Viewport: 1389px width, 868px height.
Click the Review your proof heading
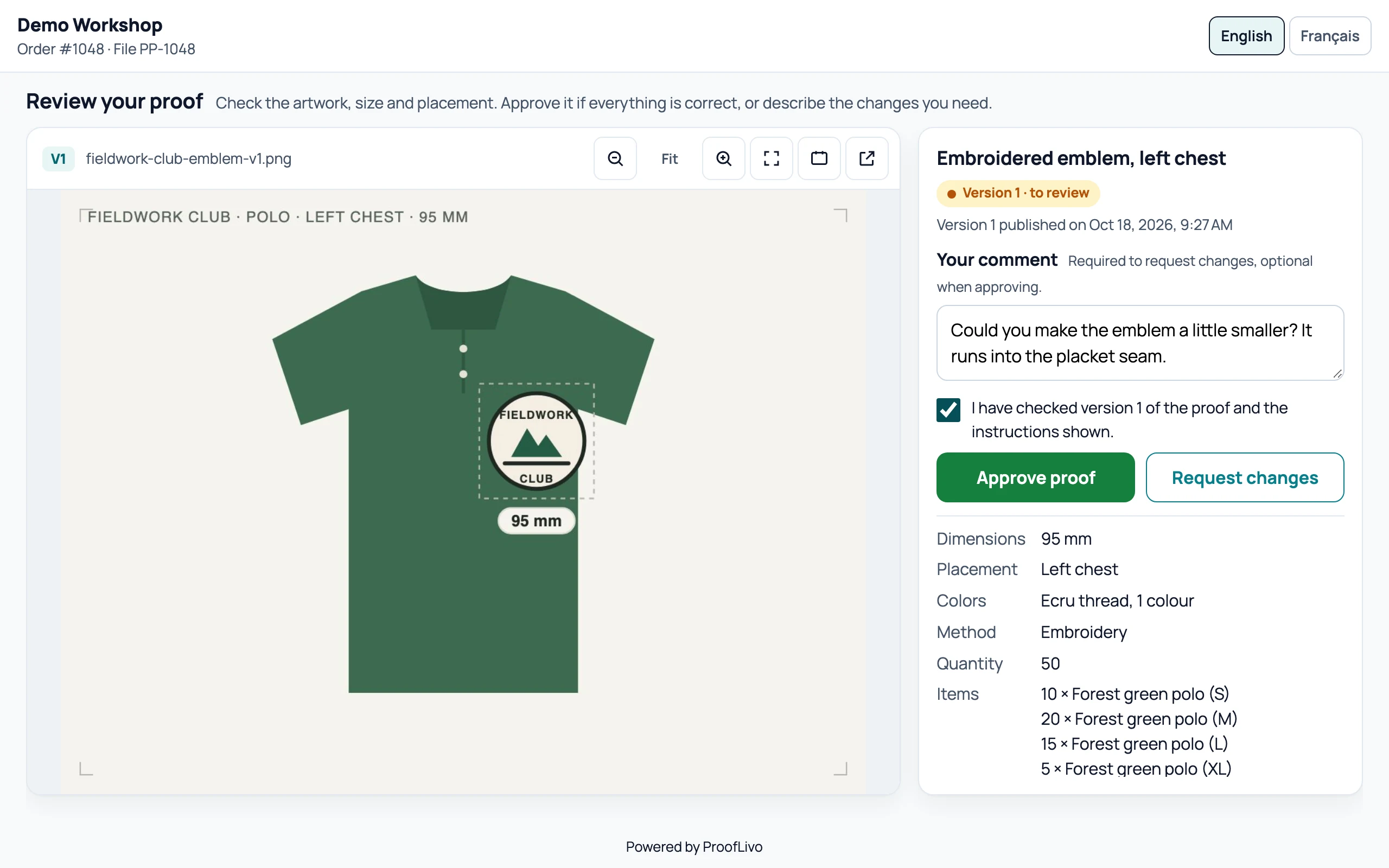click(114, 101)
